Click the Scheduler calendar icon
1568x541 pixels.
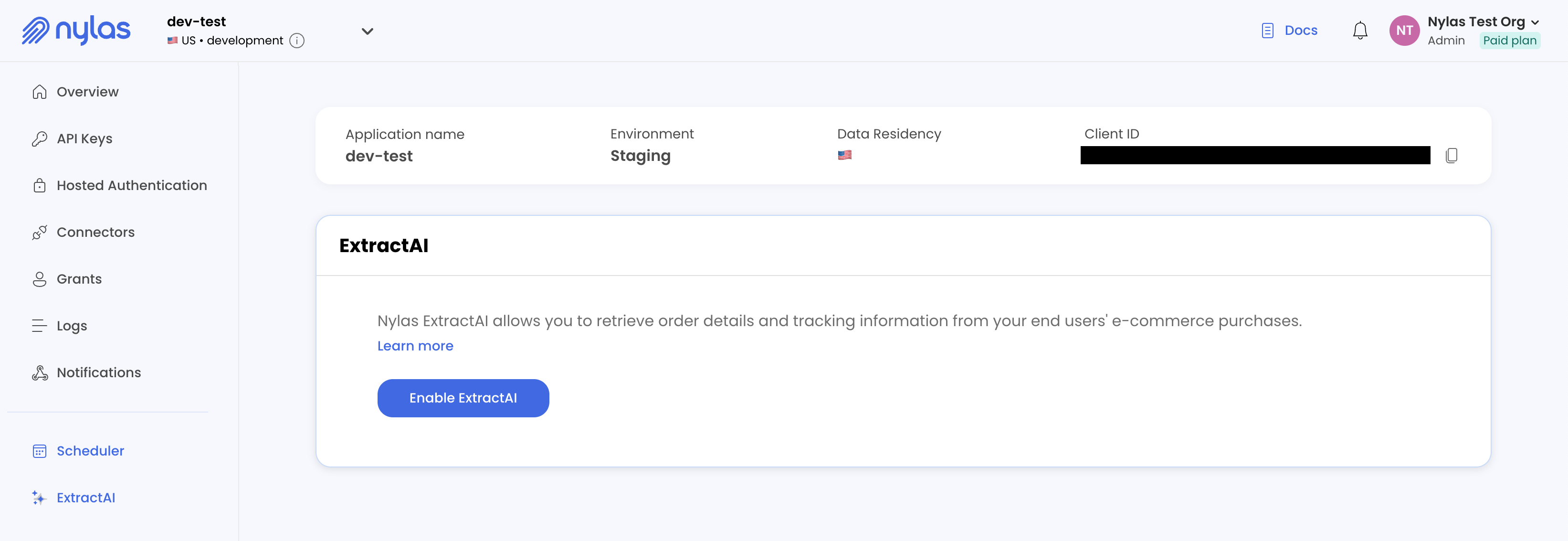coord(40,451)
